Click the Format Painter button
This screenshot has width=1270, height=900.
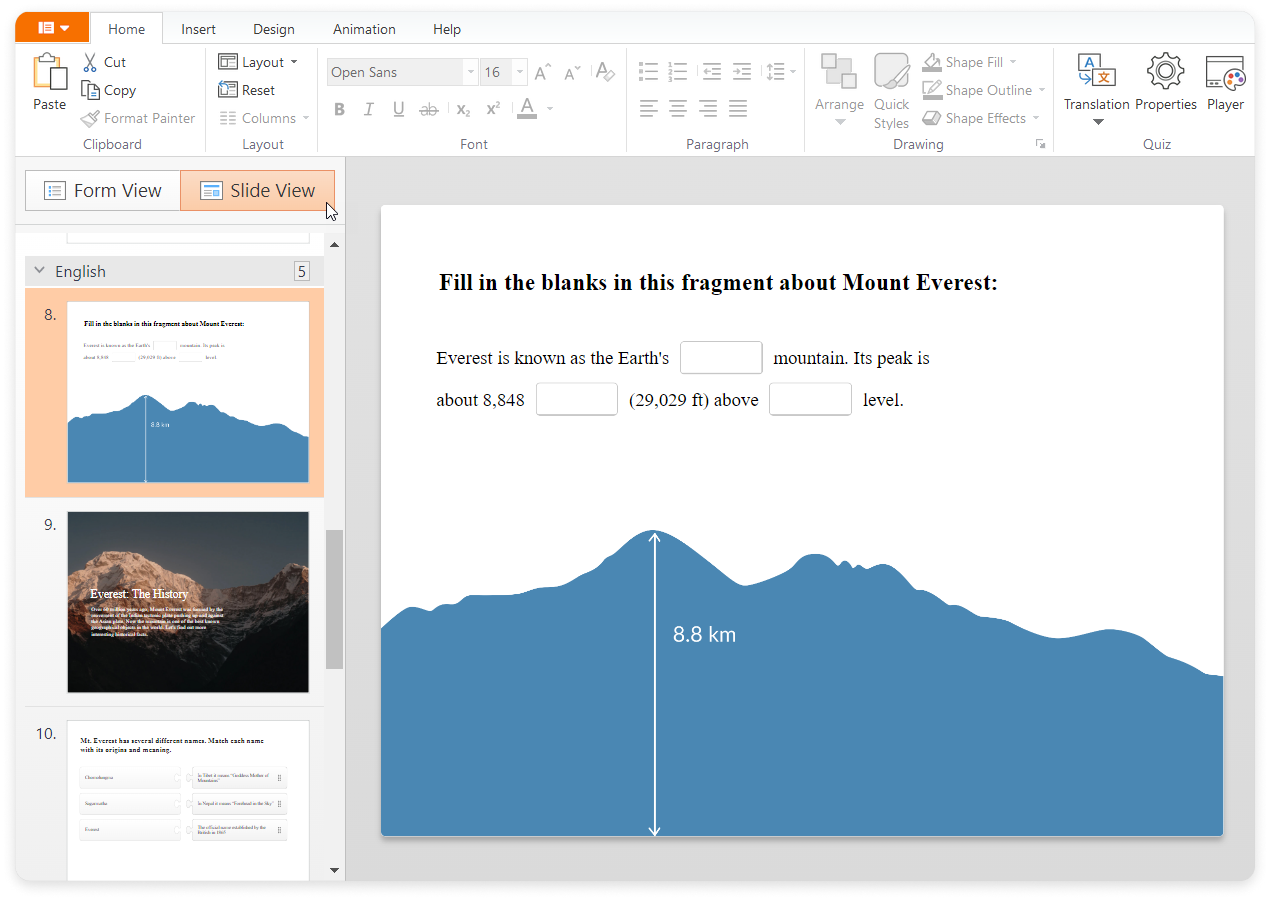(138, 118)
